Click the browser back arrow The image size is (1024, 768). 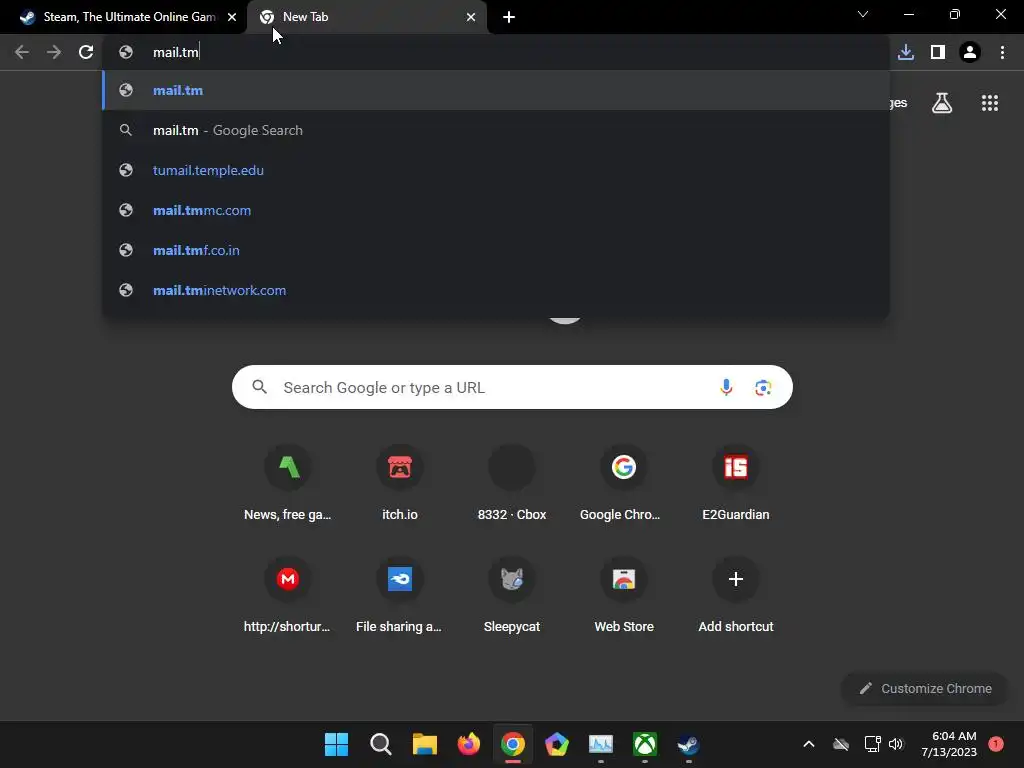(x=22, y=52)
